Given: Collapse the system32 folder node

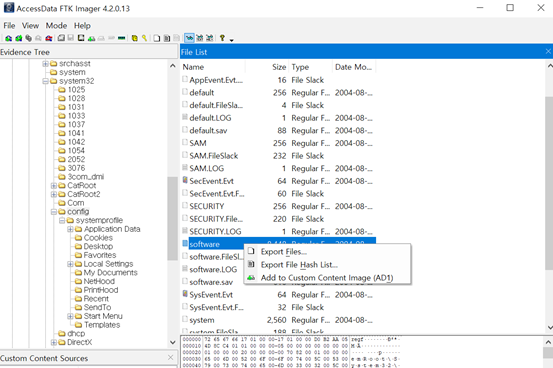Looking at the screenshot, I should [x=45, y=81].
